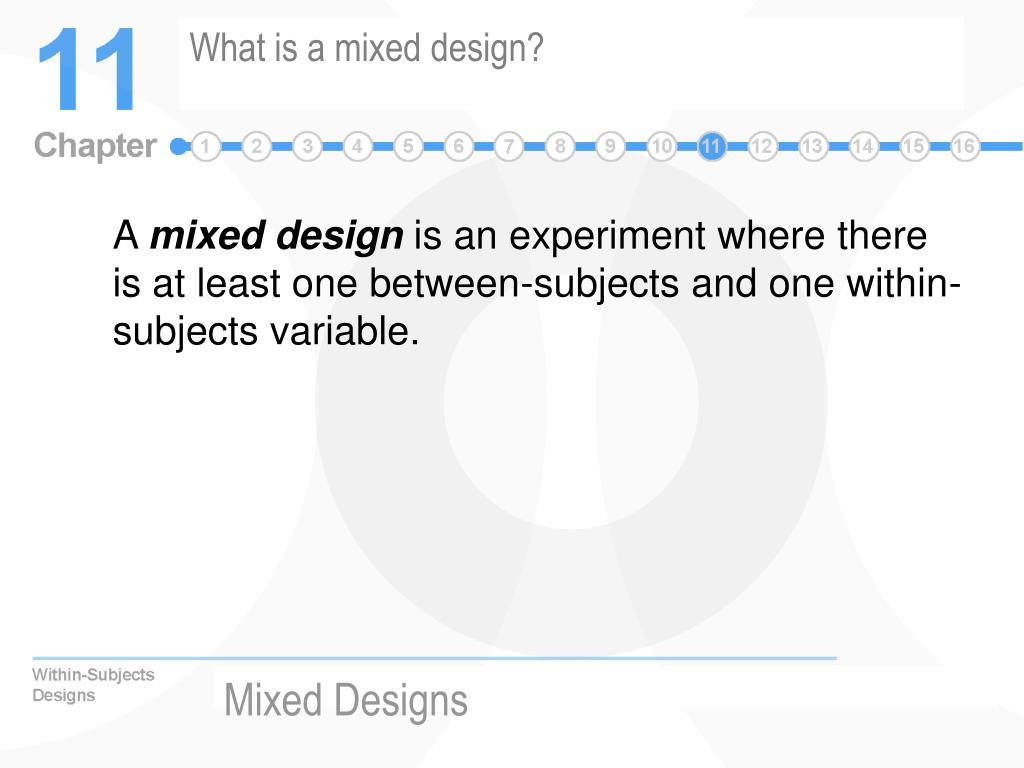
Task: Click the "Within-Subjects Designs" footer label
Action: pos(93,684)
